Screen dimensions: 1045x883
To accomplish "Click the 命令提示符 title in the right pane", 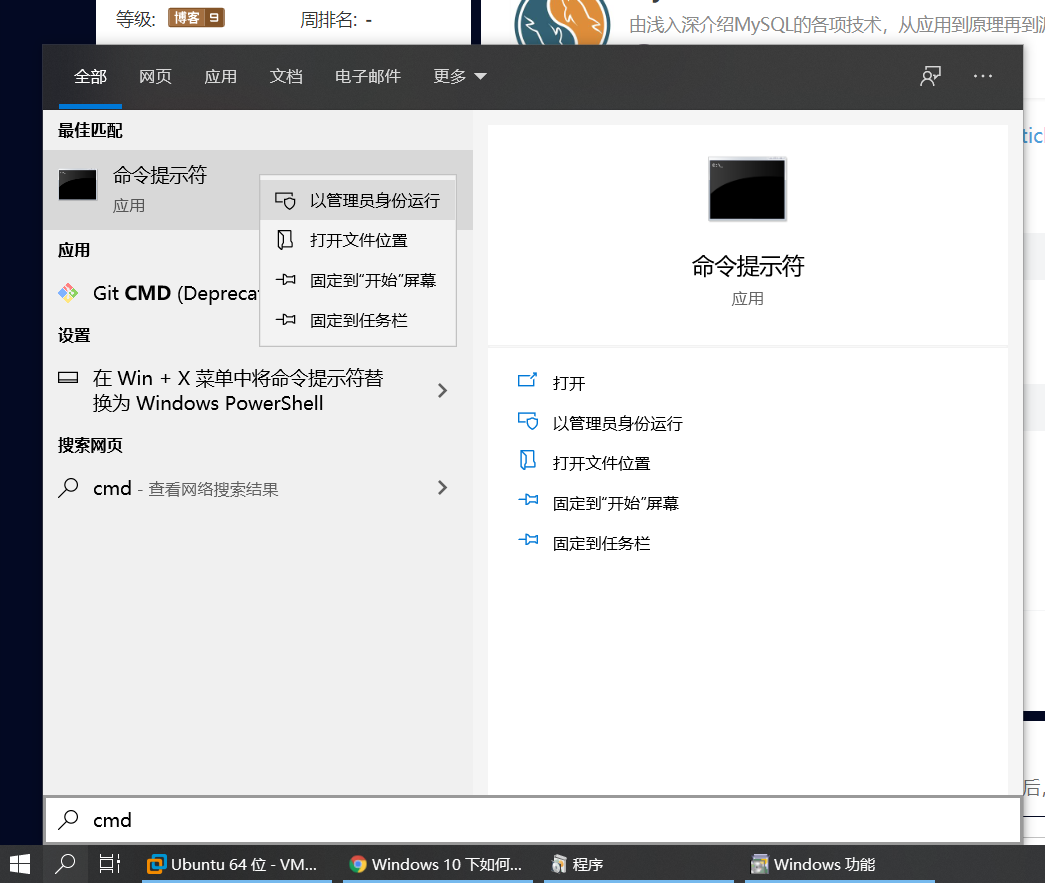I will coord(748,266).
